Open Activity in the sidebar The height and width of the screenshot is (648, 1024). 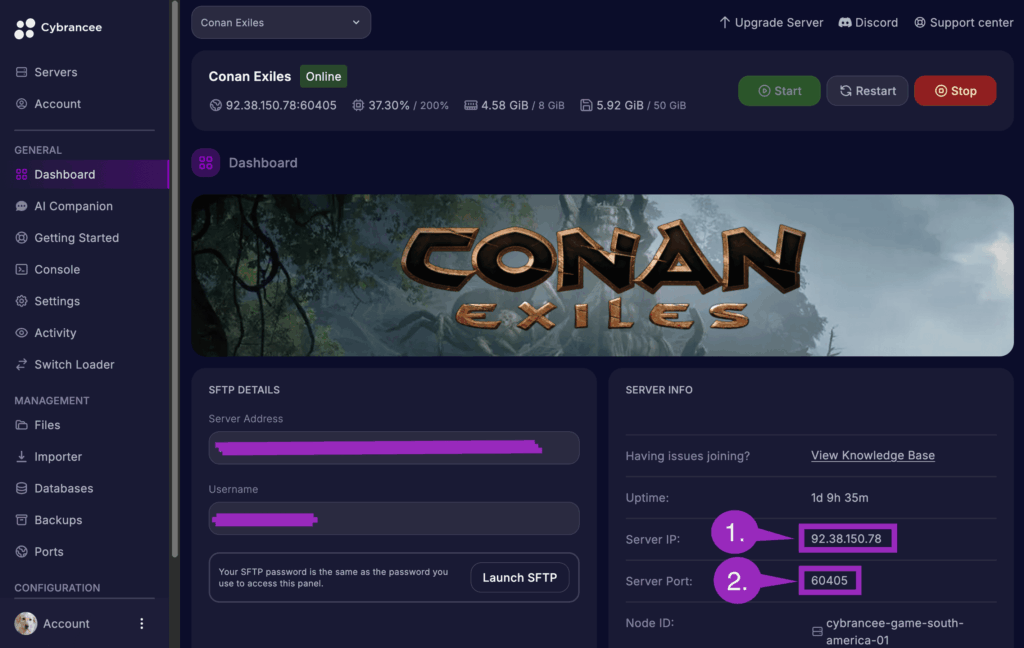[x=55, y=332]
